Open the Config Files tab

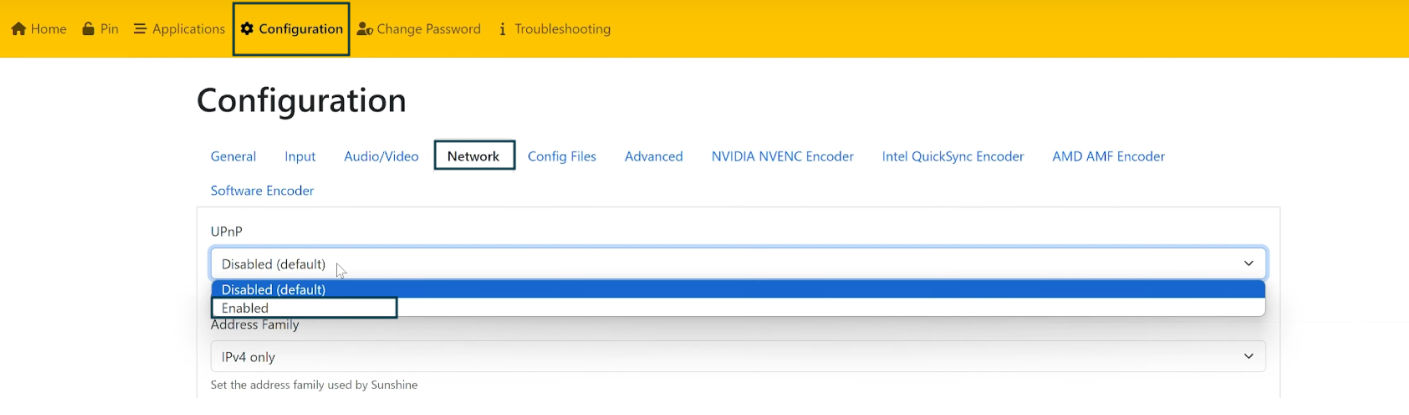[562, 157]
